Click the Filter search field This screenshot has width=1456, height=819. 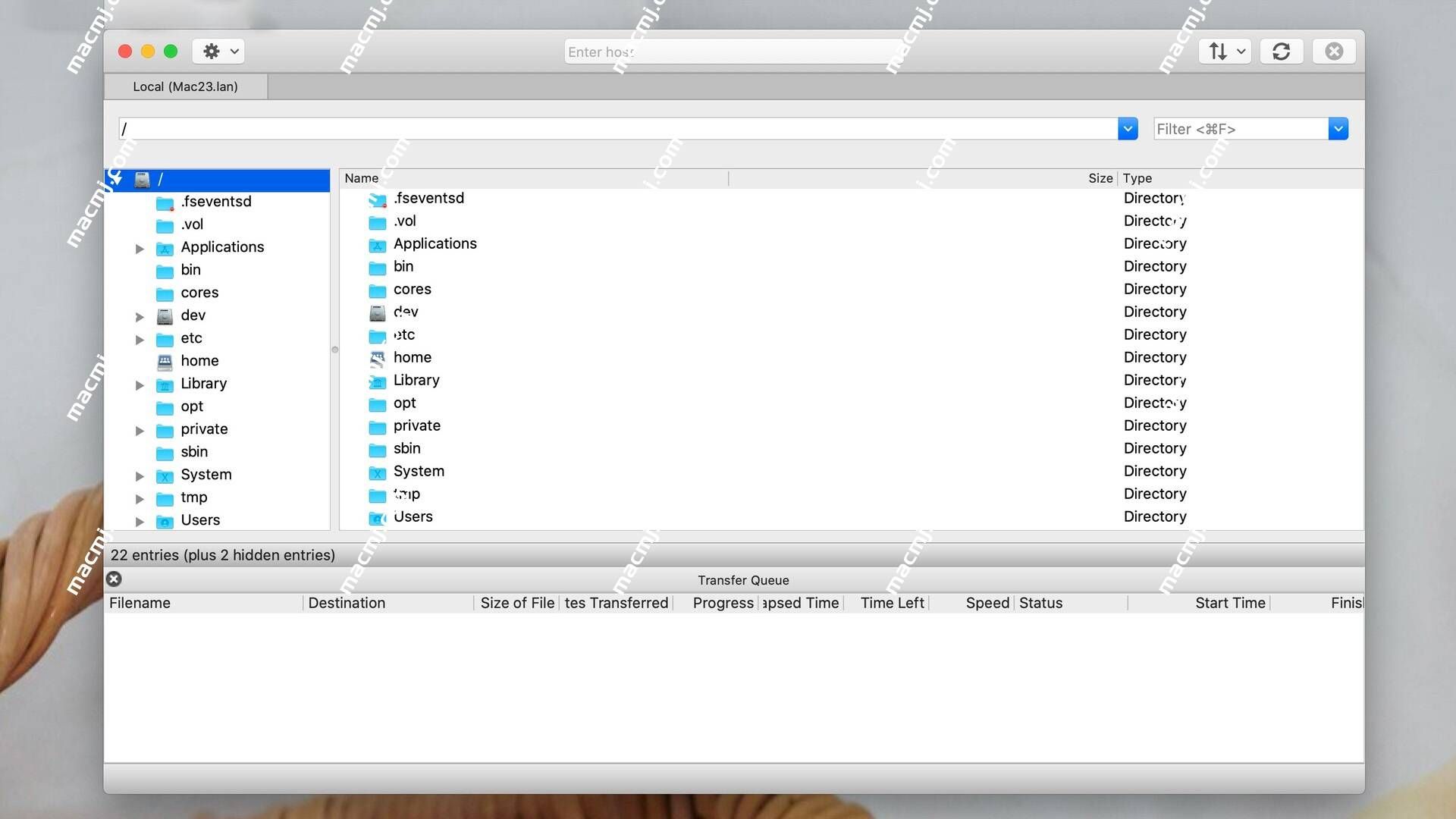click(x=1239, y=128)
